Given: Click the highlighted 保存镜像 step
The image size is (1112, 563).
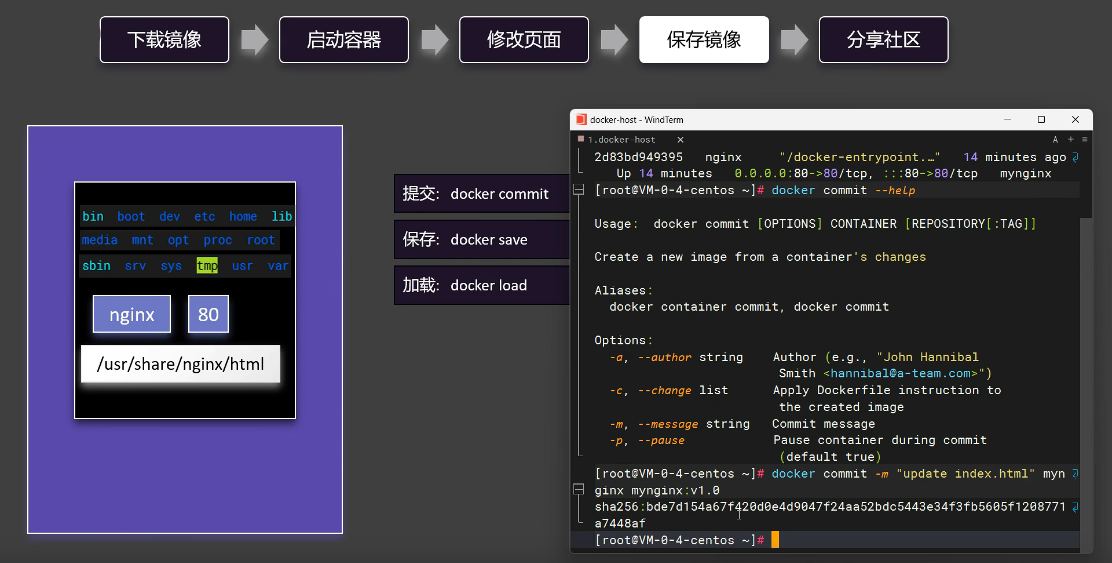Looking at the screenshot, I should pos(704,40).
